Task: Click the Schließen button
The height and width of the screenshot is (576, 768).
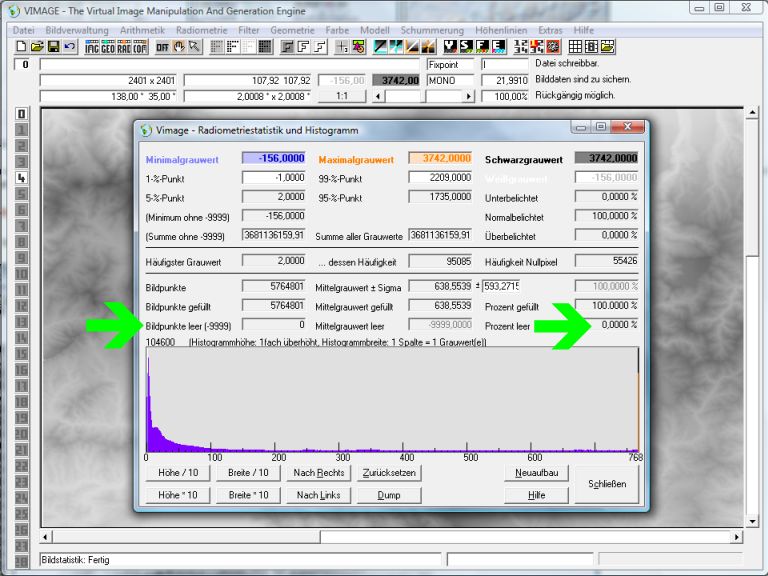Action: pyautogui.click(x=606, y=484)
